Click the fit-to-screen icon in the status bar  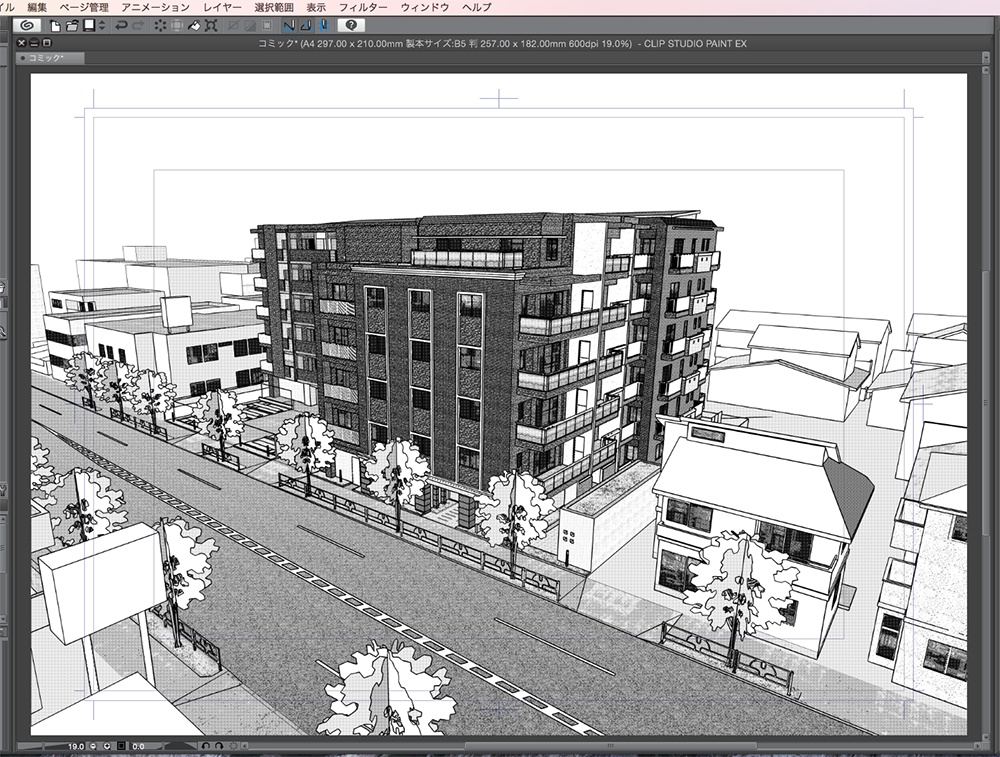click(x=121, y=745)
